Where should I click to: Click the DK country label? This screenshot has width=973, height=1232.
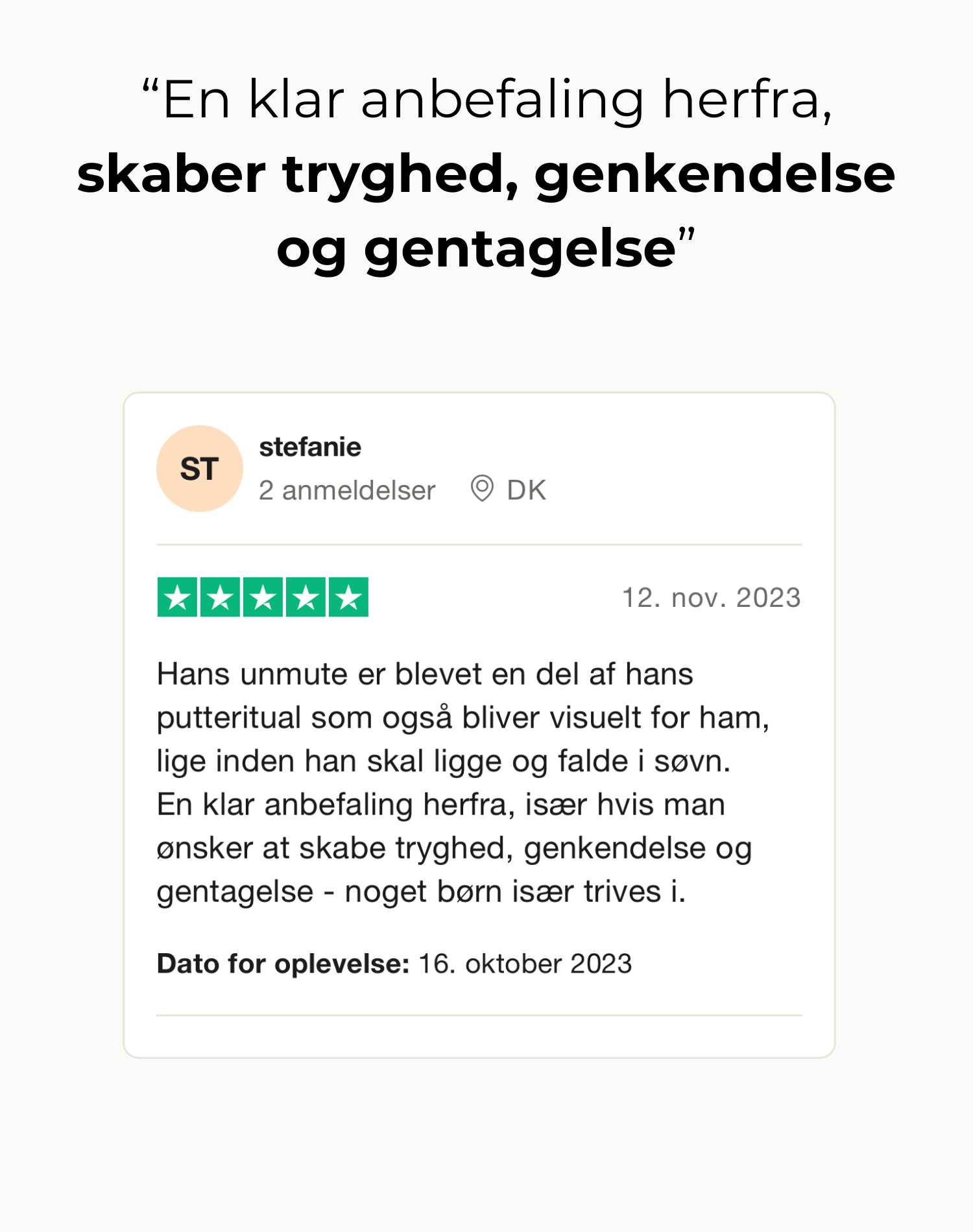[526, 491]
